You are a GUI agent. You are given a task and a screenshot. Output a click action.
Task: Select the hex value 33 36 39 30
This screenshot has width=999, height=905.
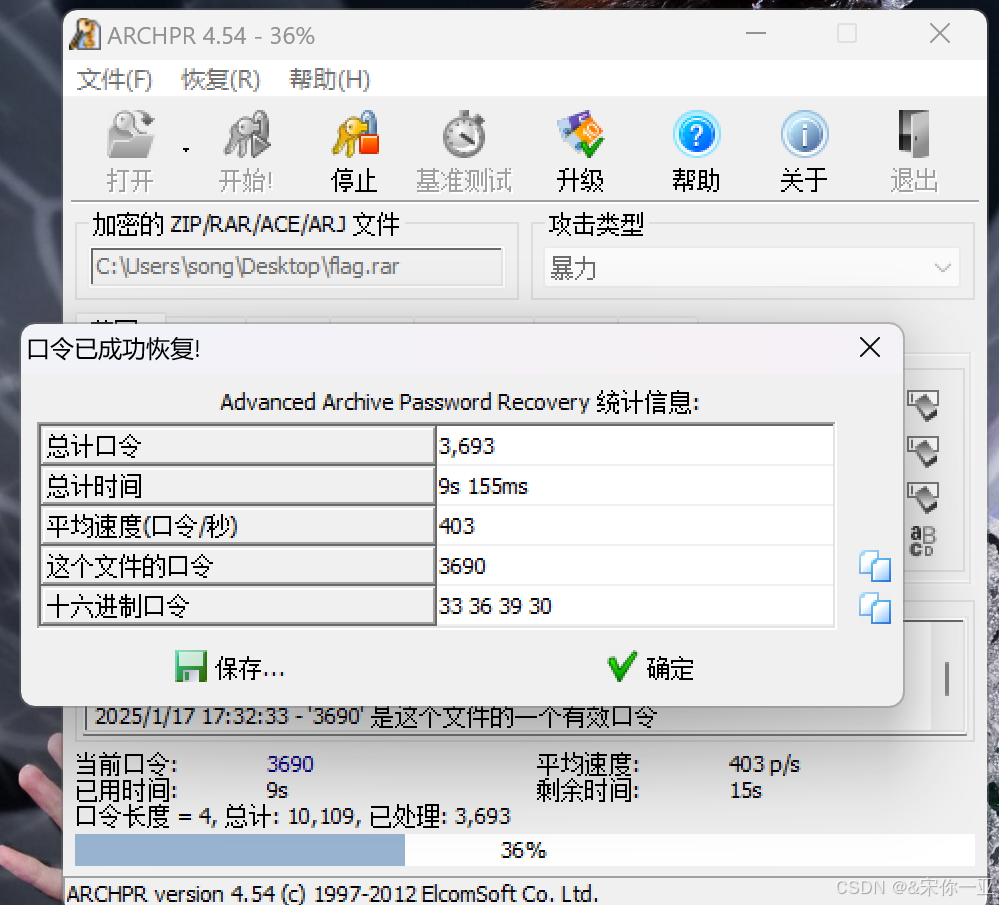pos(635,605)
